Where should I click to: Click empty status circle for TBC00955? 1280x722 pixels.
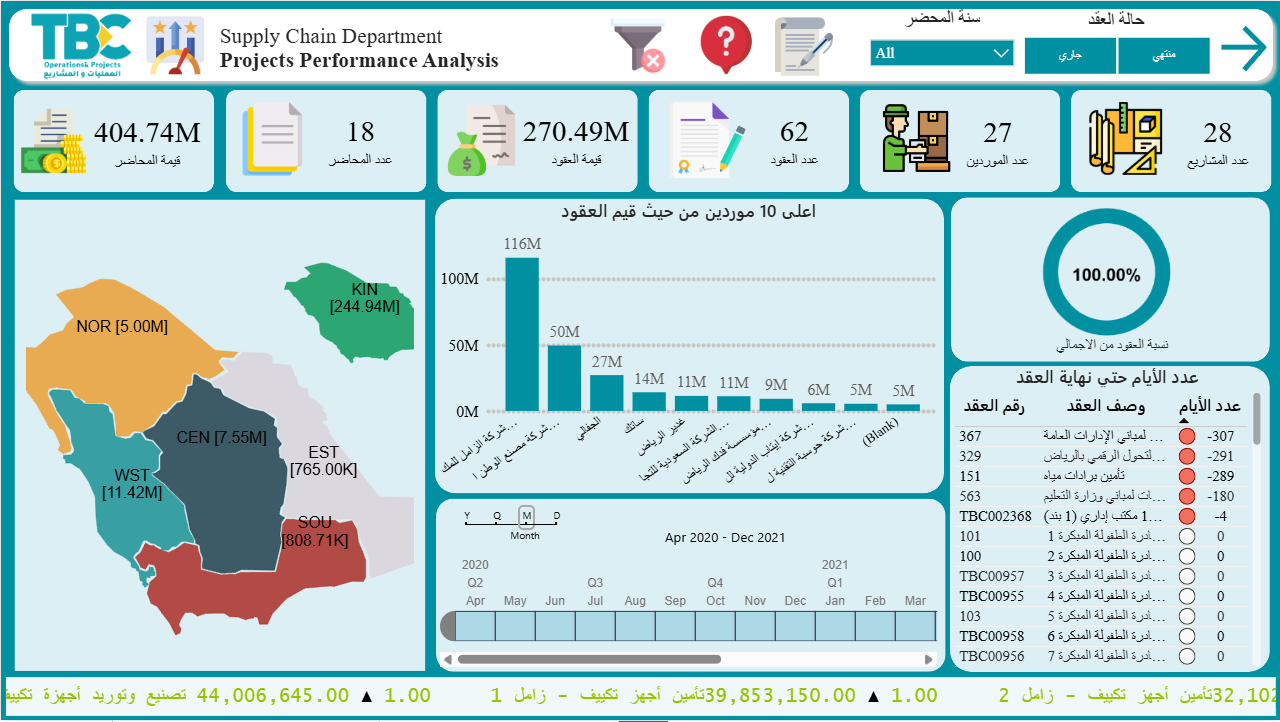1187,596
